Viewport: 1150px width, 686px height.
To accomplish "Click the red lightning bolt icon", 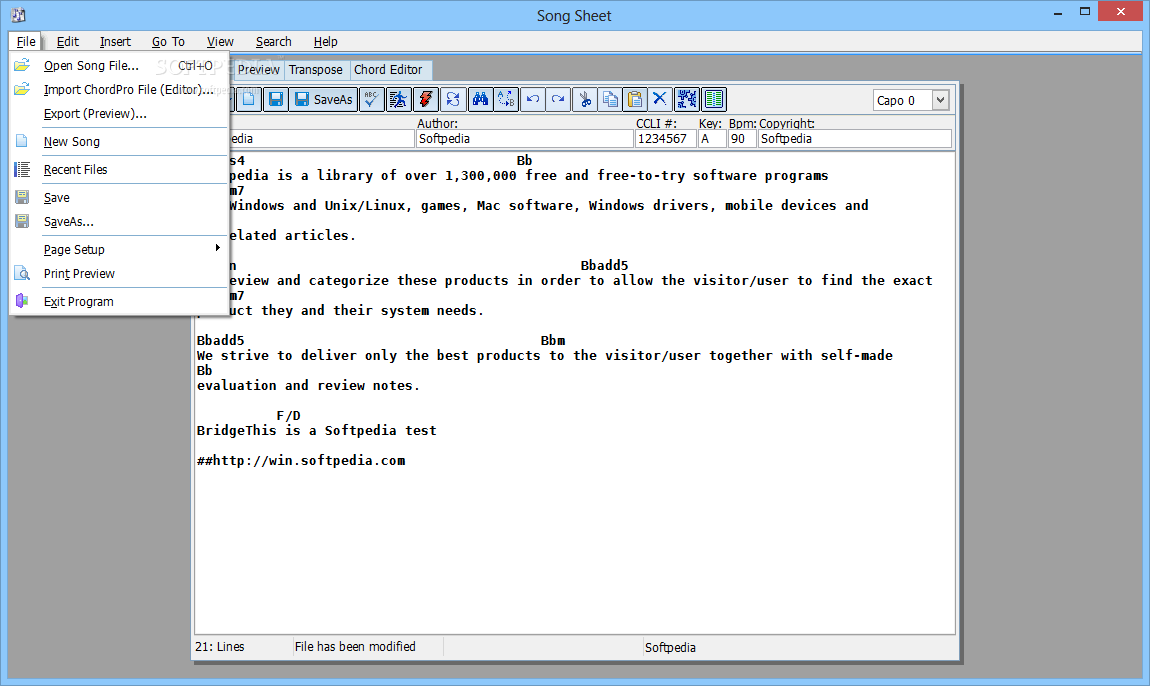I will pyautogui.click(x=425, y=99).
